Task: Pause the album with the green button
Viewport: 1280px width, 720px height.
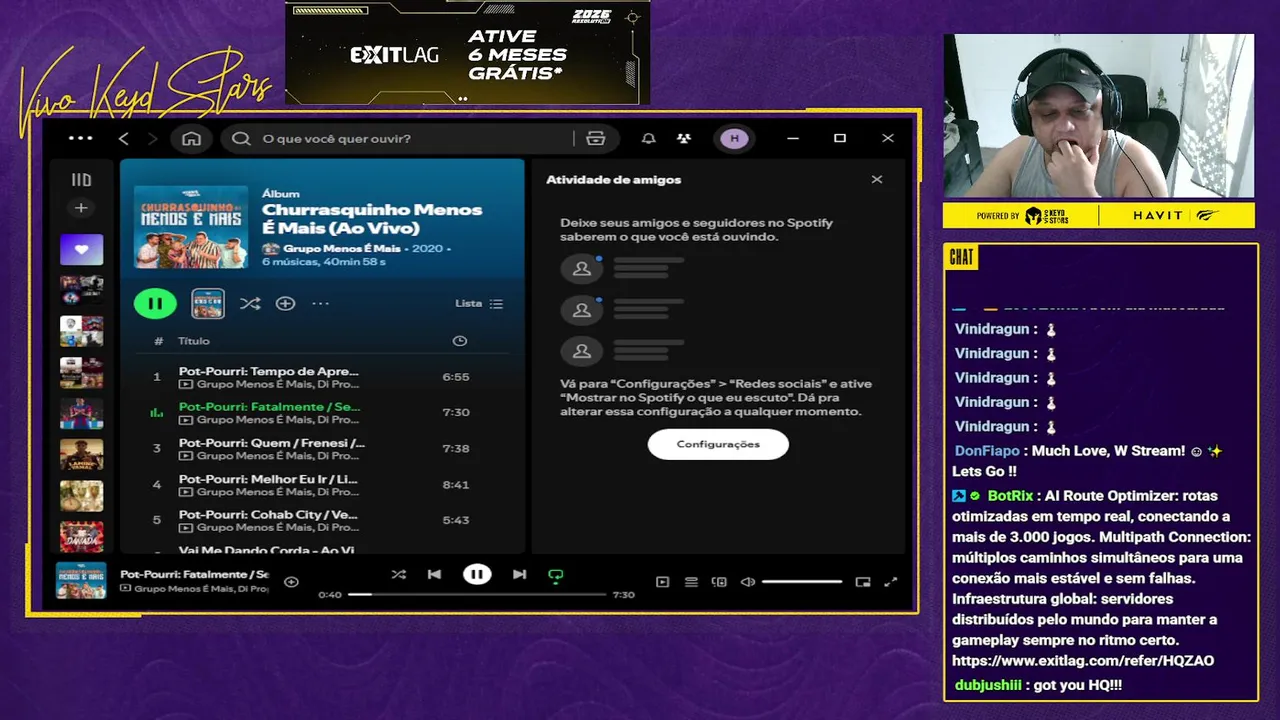Action: coord(155,303)
